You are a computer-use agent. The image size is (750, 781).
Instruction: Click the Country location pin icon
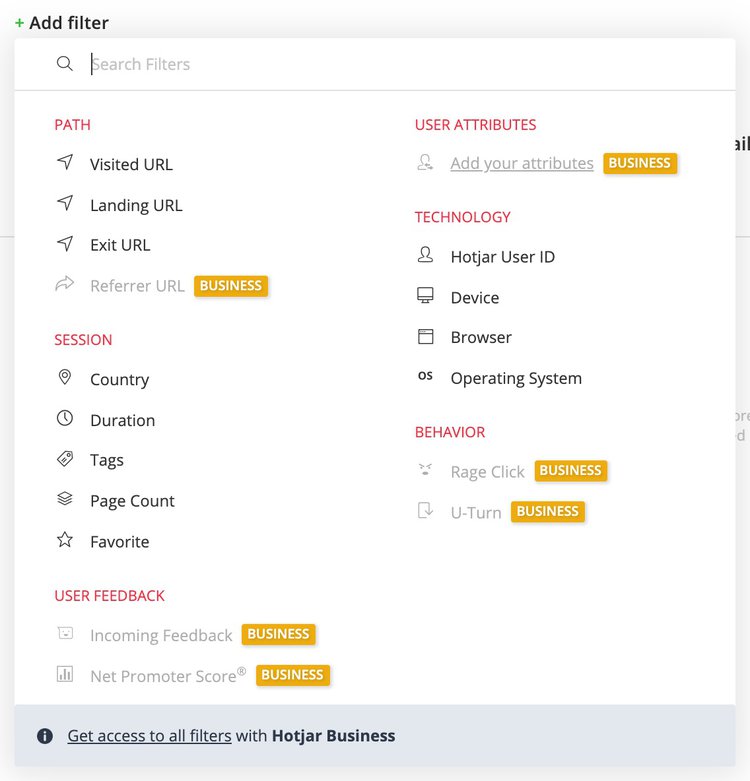65,377
